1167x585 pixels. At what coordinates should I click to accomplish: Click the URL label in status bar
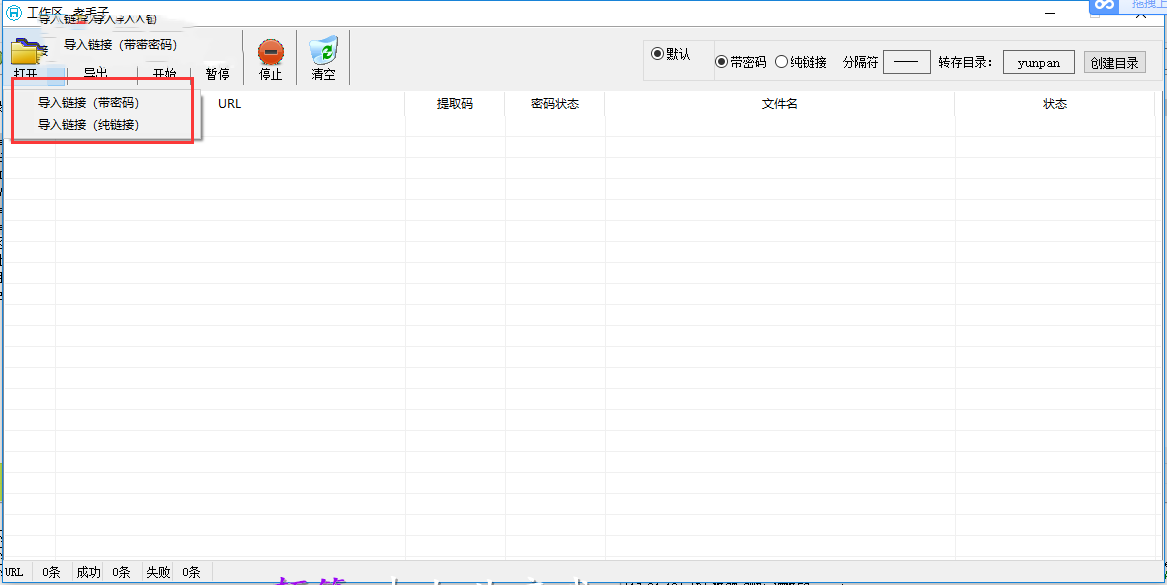pyautogui.click(x=14, y=572)
